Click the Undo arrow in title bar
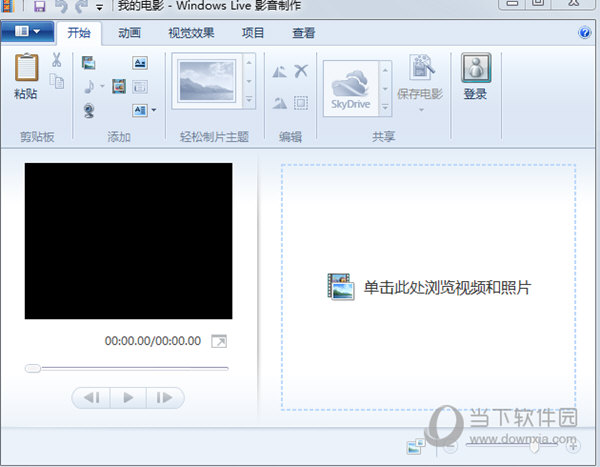Viewport: 600px width, 467px height. [x=61, y=6]
